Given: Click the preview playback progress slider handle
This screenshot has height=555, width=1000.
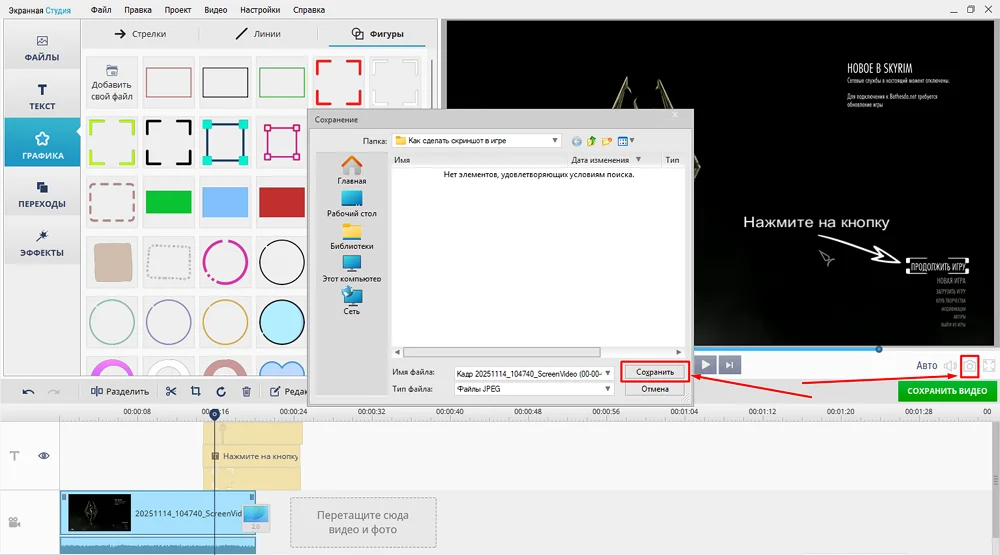Looking at the screenshot, I should (x=879, y=349).
